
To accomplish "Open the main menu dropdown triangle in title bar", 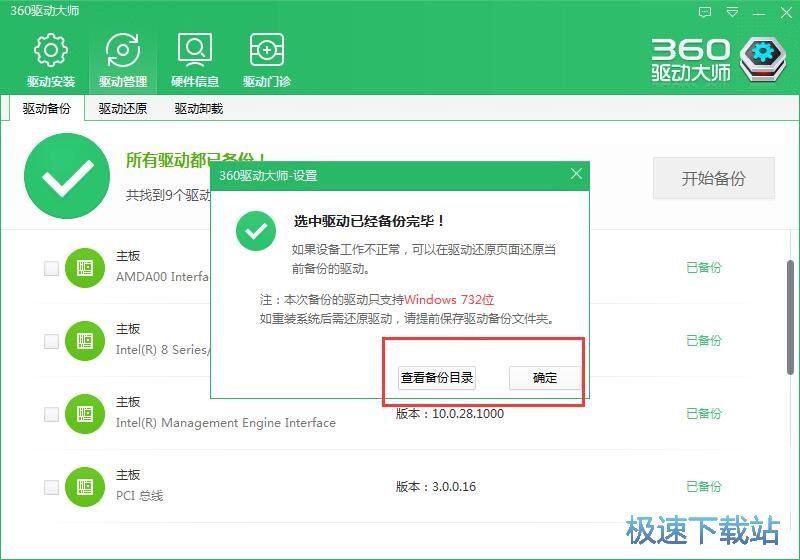I will tap(732, 12).
